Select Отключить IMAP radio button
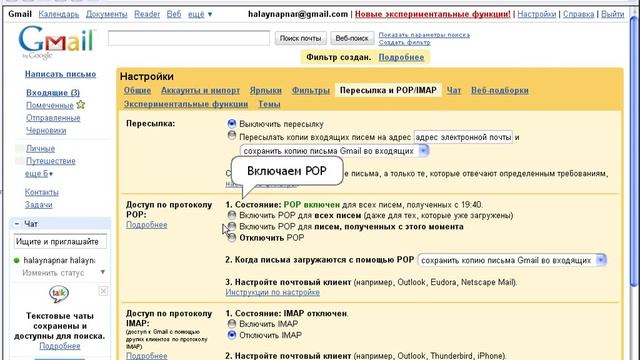This screenshot has height=360, width=640. (x=231, y=335)
